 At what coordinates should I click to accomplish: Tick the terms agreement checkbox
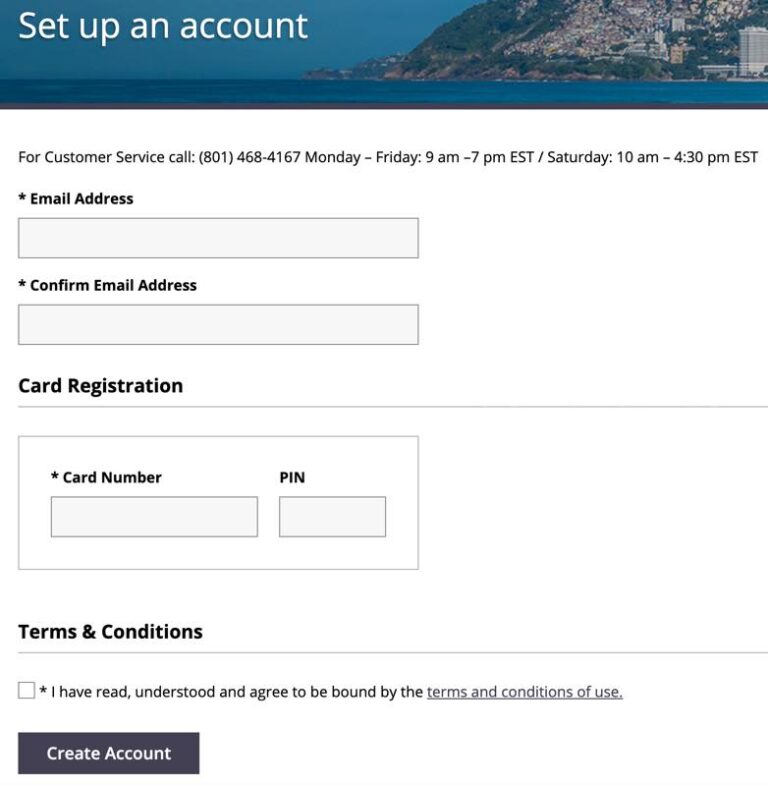tap(26, 690)
